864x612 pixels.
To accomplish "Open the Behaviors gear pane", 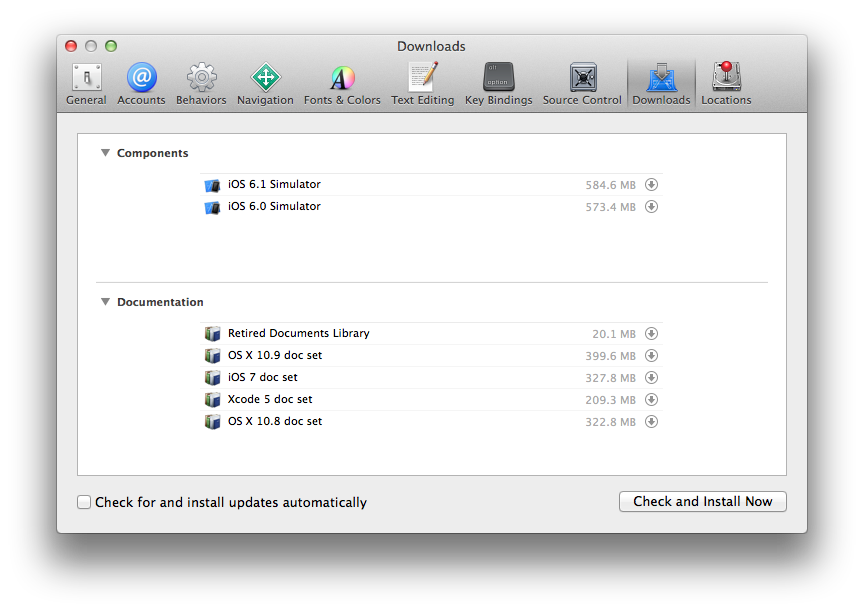I will (201, 84).
